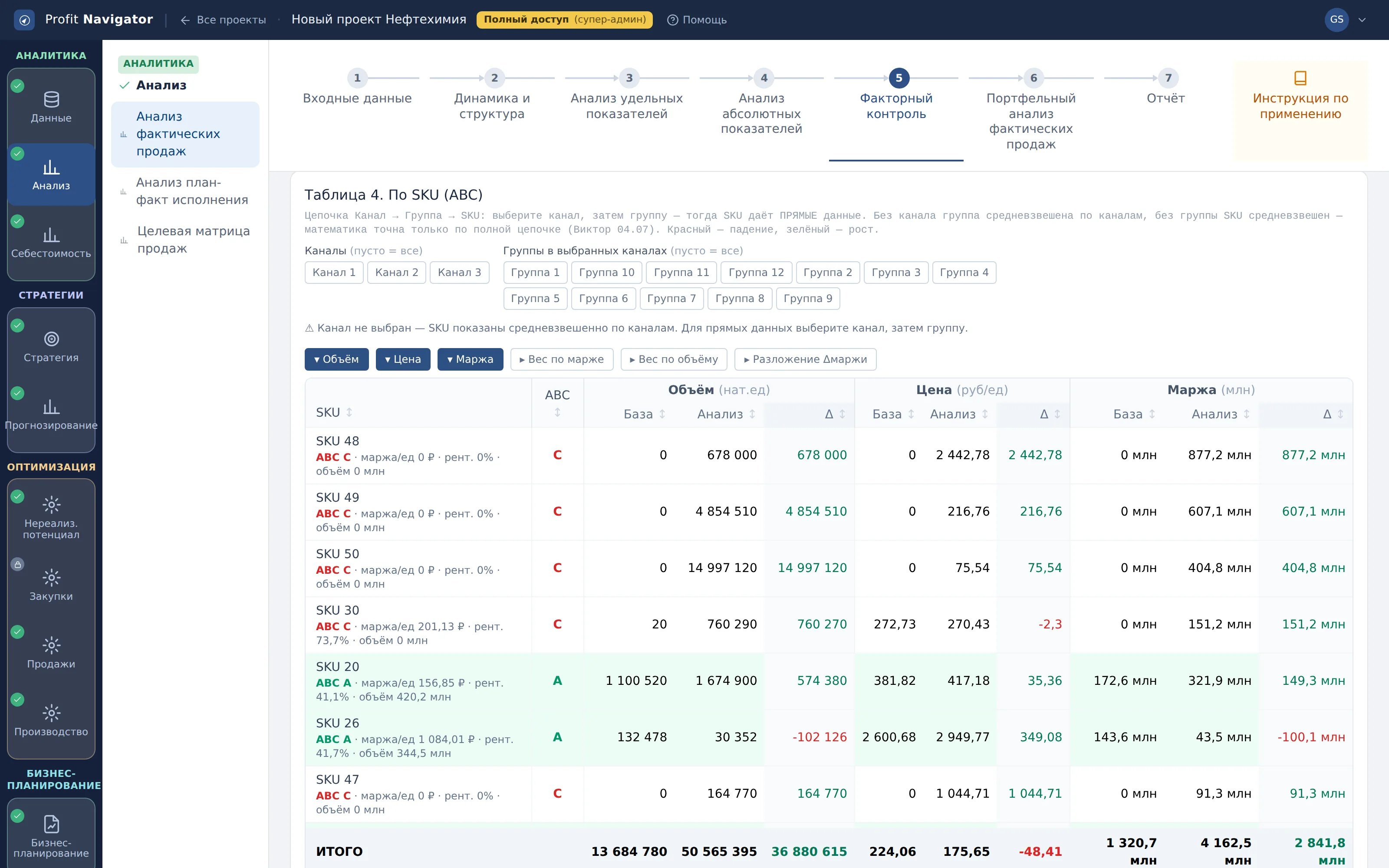Open the Продажи optimization section

[51, 653]
